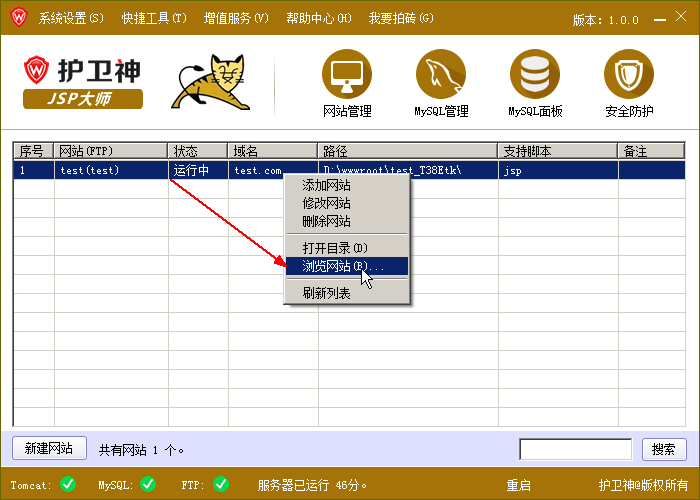The width and height of the screenshot is (700, 500).
Task: Open the MySQL面板 database icon
Action: click(535, 74)
